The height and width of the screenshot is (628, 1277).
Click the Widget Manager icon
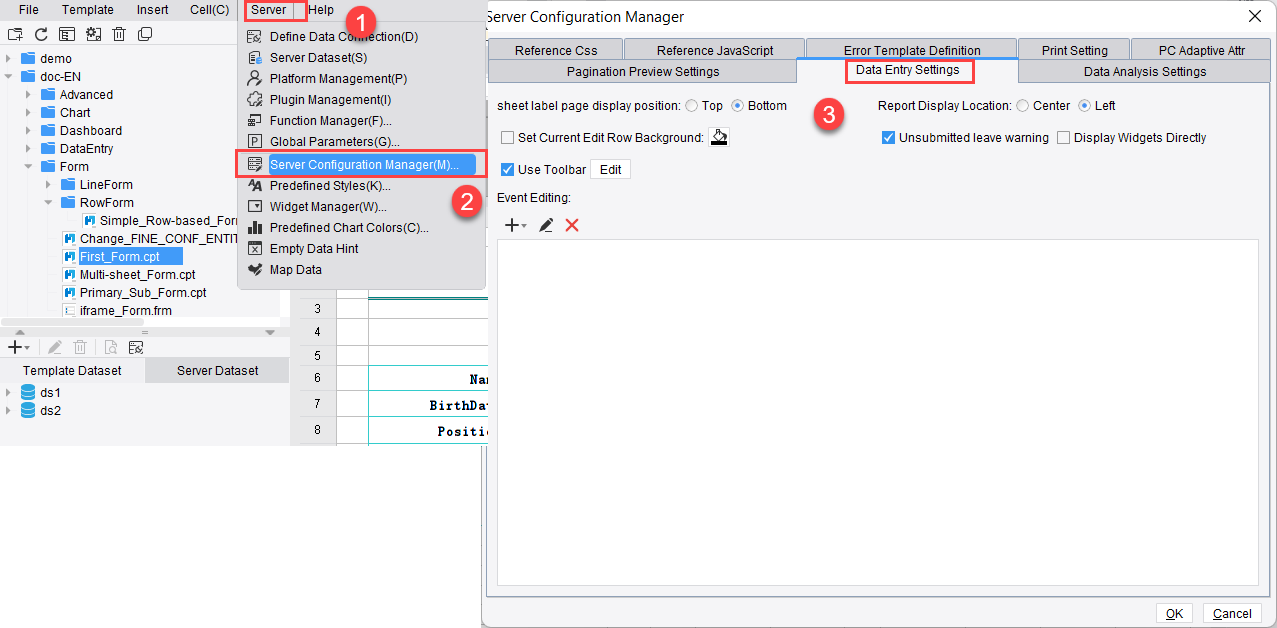[x=254, y=207]
